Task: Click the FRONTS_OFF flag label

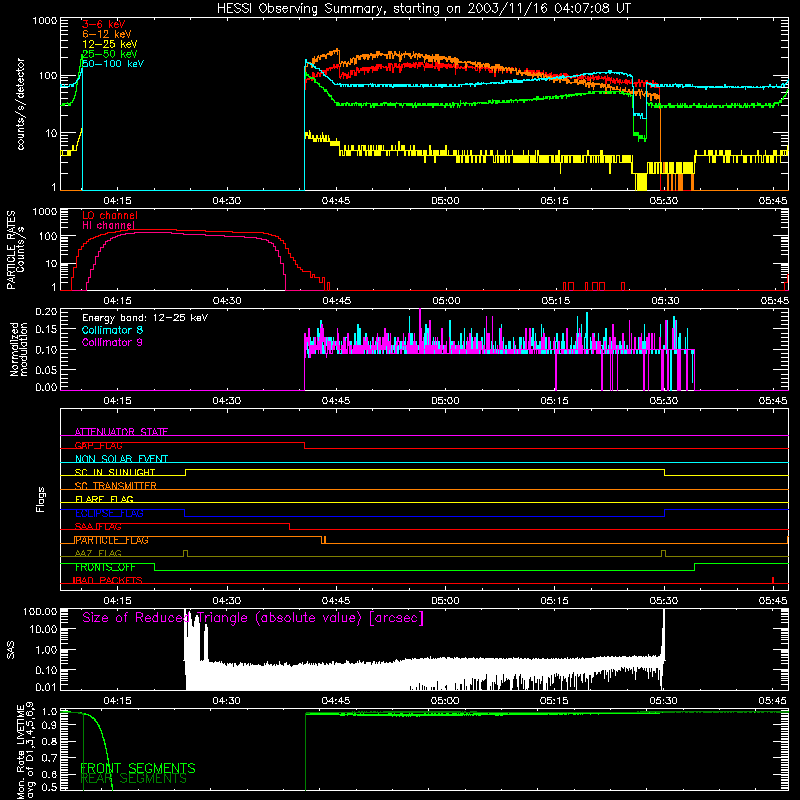Action: pyautogui.click(x=105, y=567)
